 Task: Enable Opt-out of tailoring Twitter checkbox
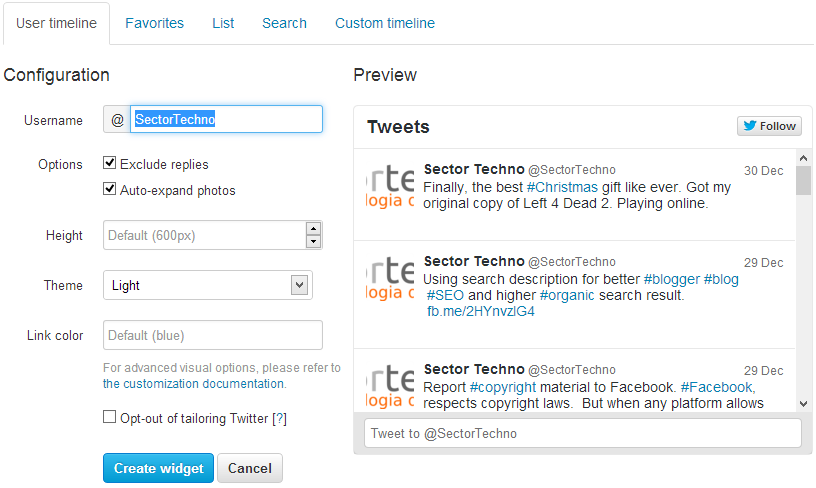coord(109,417)
